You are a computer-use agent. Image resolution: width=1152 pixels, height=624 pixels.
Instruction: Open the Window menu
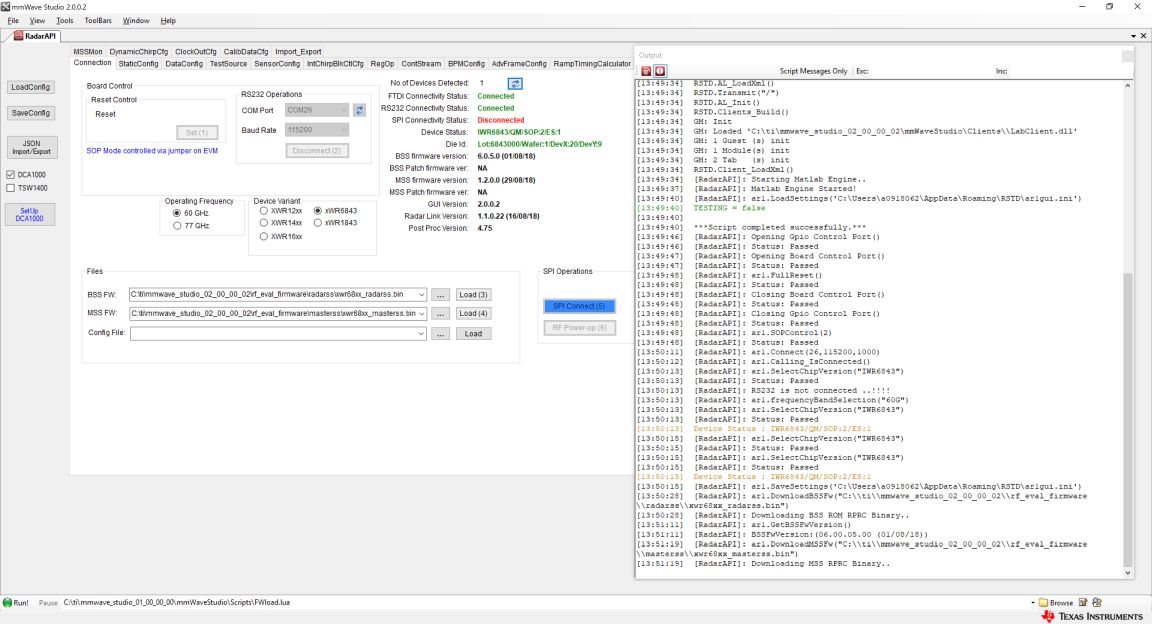coord(136,21)
